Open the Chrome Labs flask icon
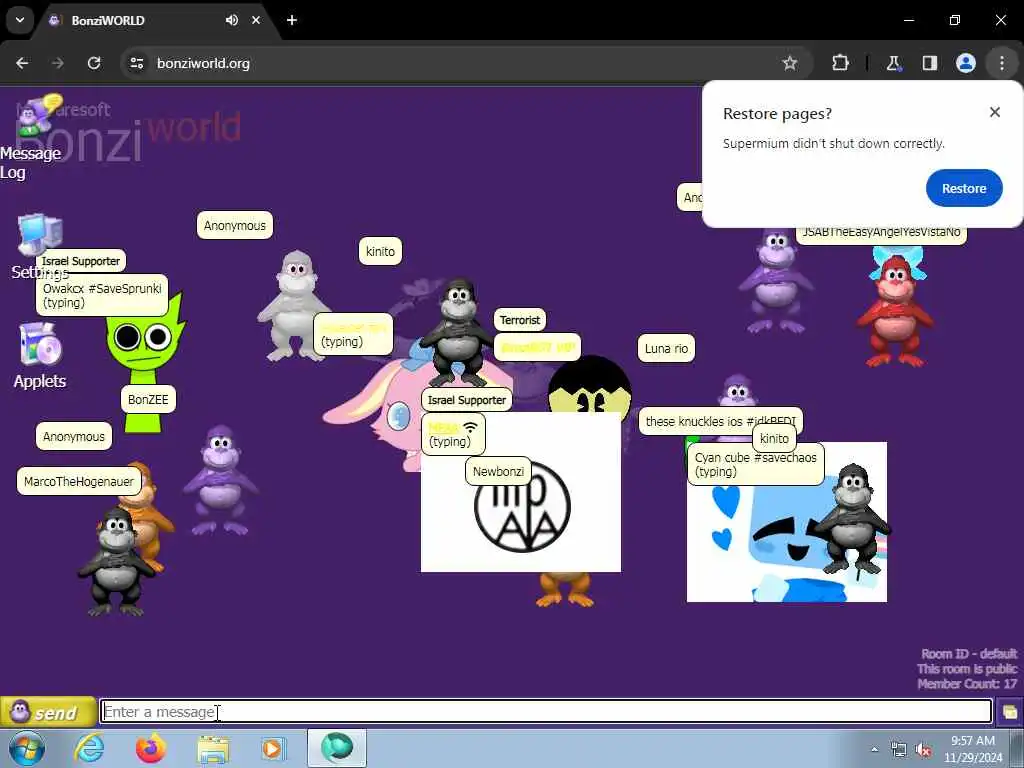The image size is (1024, 768). pos(893,63)
